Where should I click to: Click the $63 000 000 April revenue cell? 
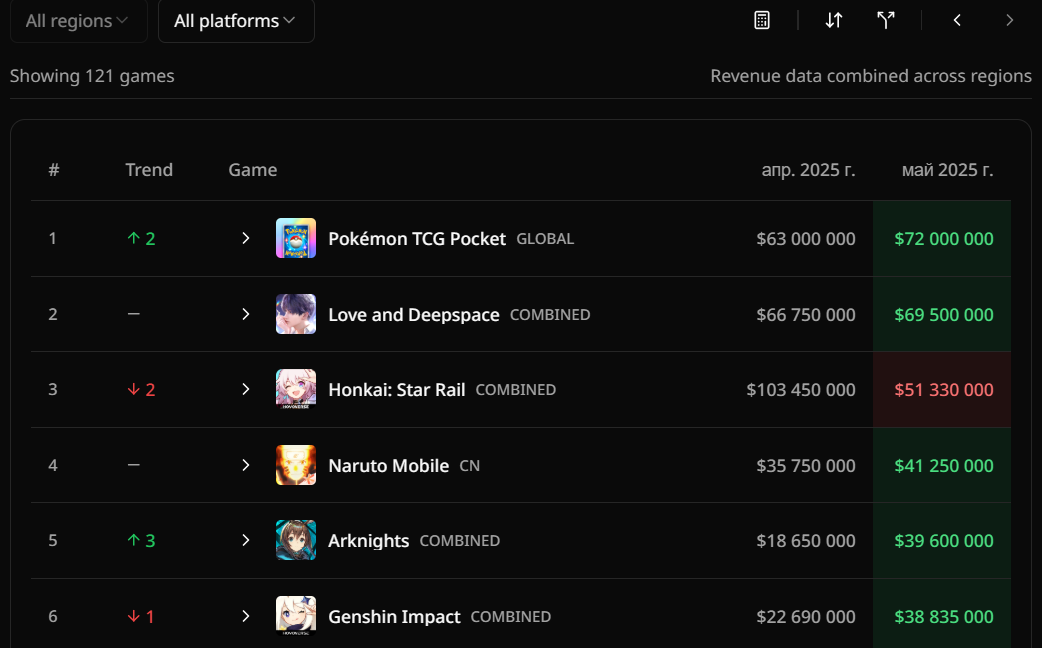(x=805, y=239)
